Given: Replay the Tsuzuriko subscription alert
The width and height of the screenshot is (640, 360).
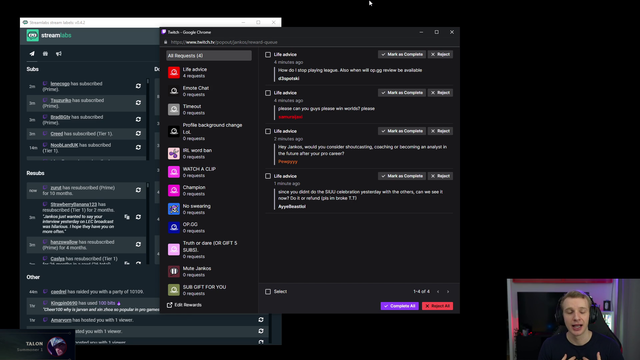Looking at the screenshot, I should tap(138, 102).
